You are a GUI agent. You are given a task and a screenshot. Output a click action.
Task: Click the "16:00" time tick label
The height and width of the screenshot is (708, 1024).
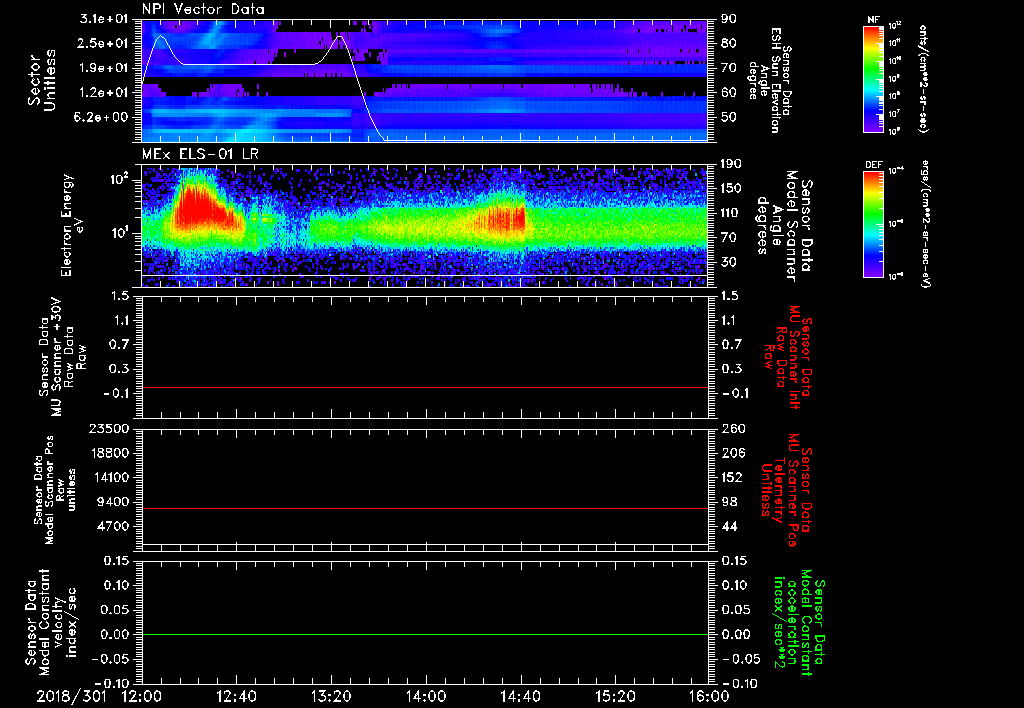point(709,696)
